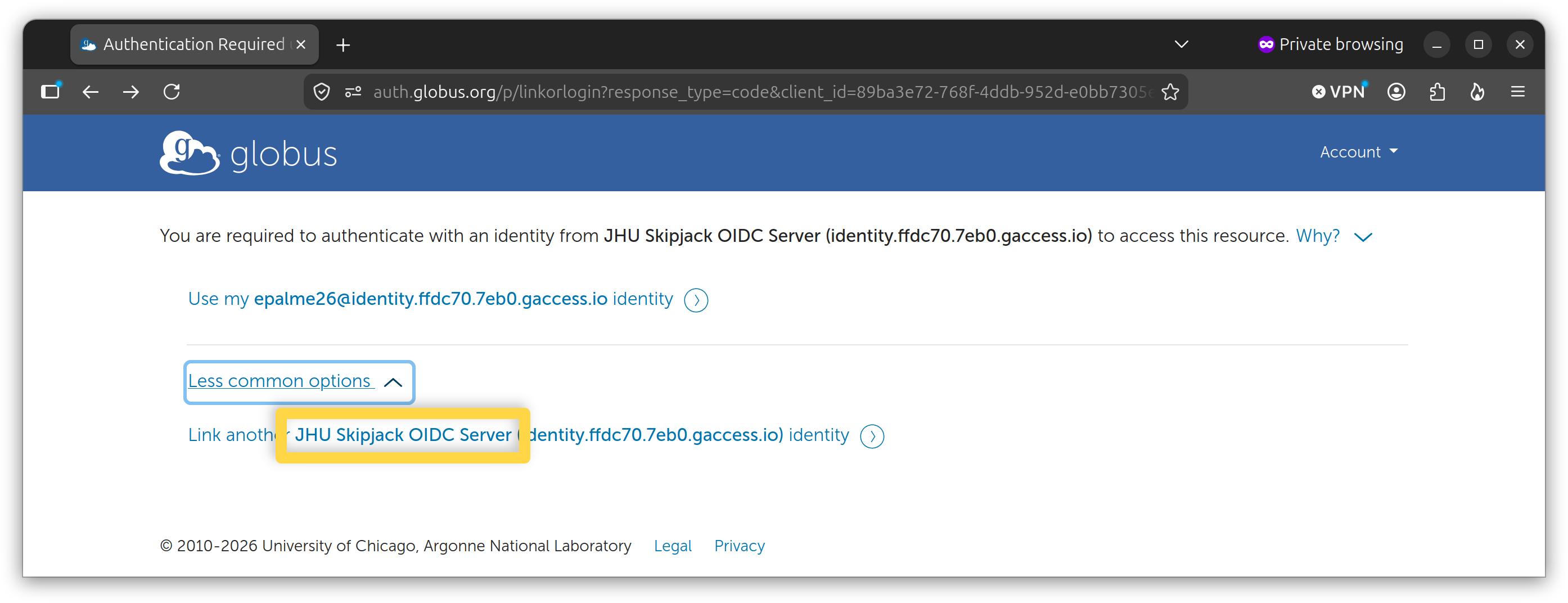Click the Private browsing indicator
This screenshot has width=1568, height=603.
coord(1331,44)
